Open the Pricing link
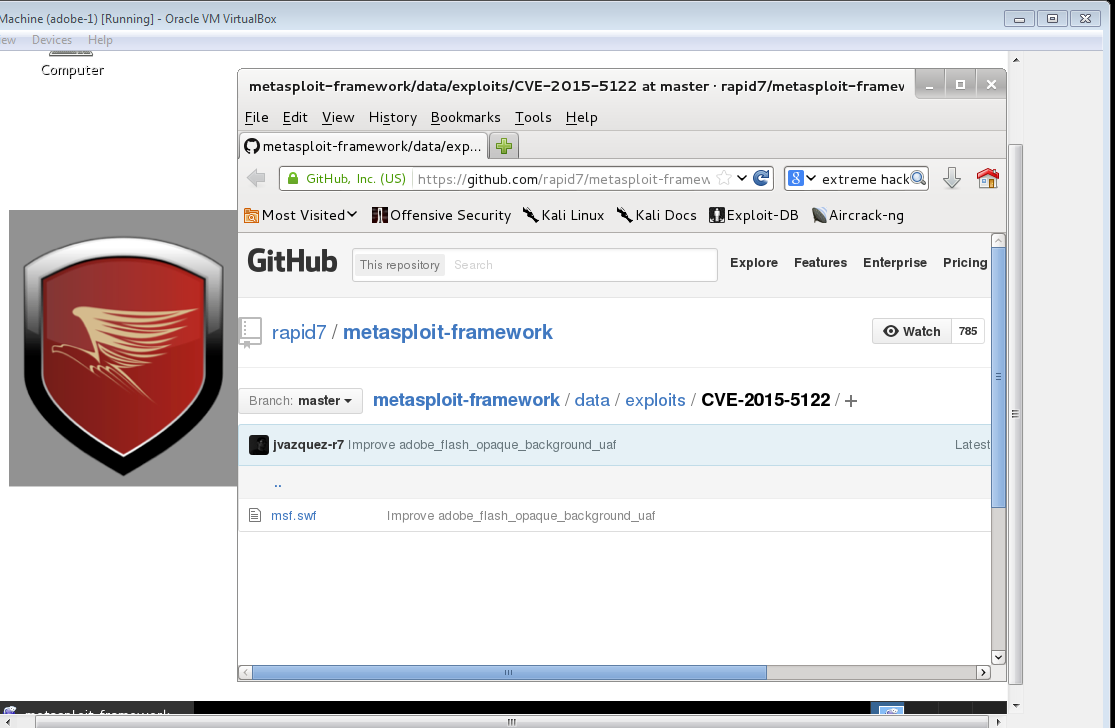This screenshot has height=728, width=1115. click(965, 263)
